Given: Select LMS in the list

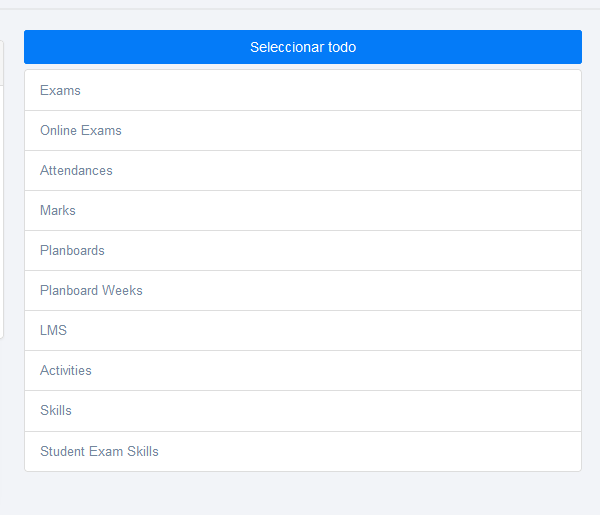Looking at the screenshot, I should [302, 330].
